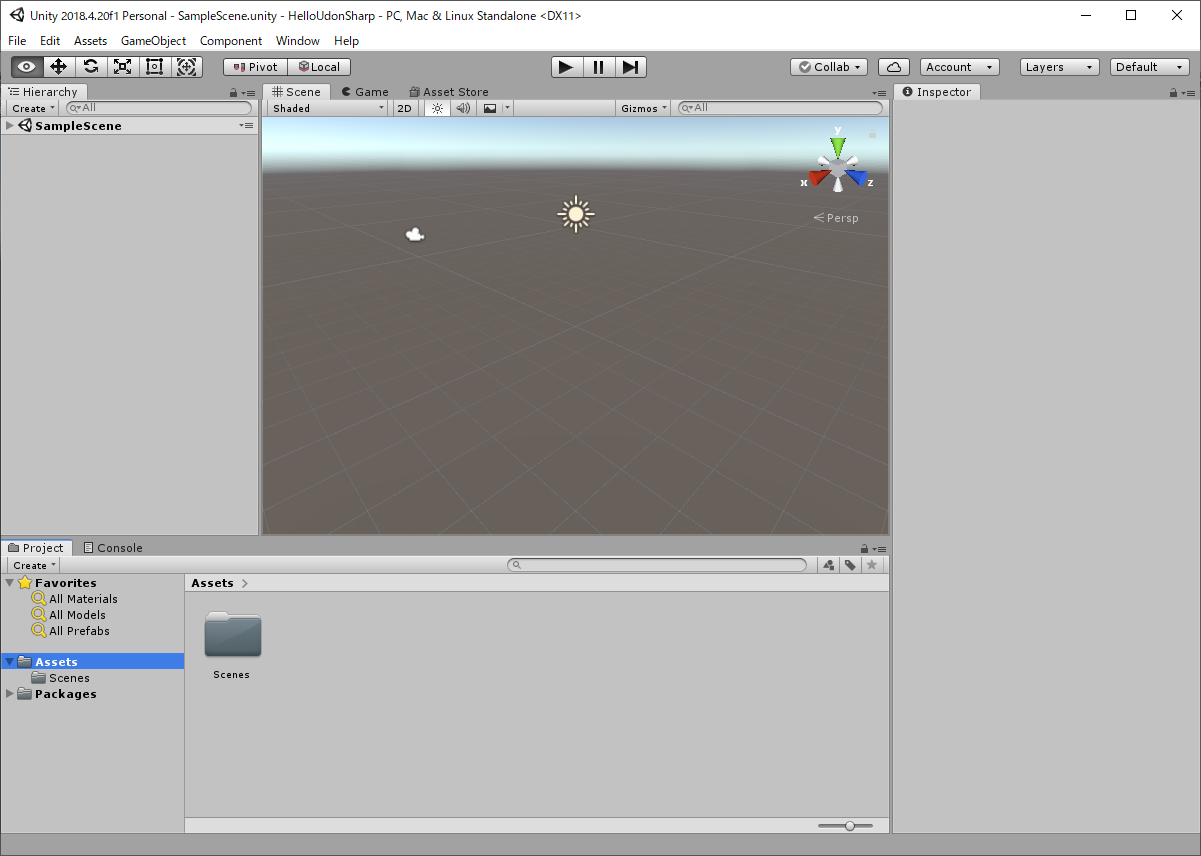Open the Component menu

pos(231,41)
